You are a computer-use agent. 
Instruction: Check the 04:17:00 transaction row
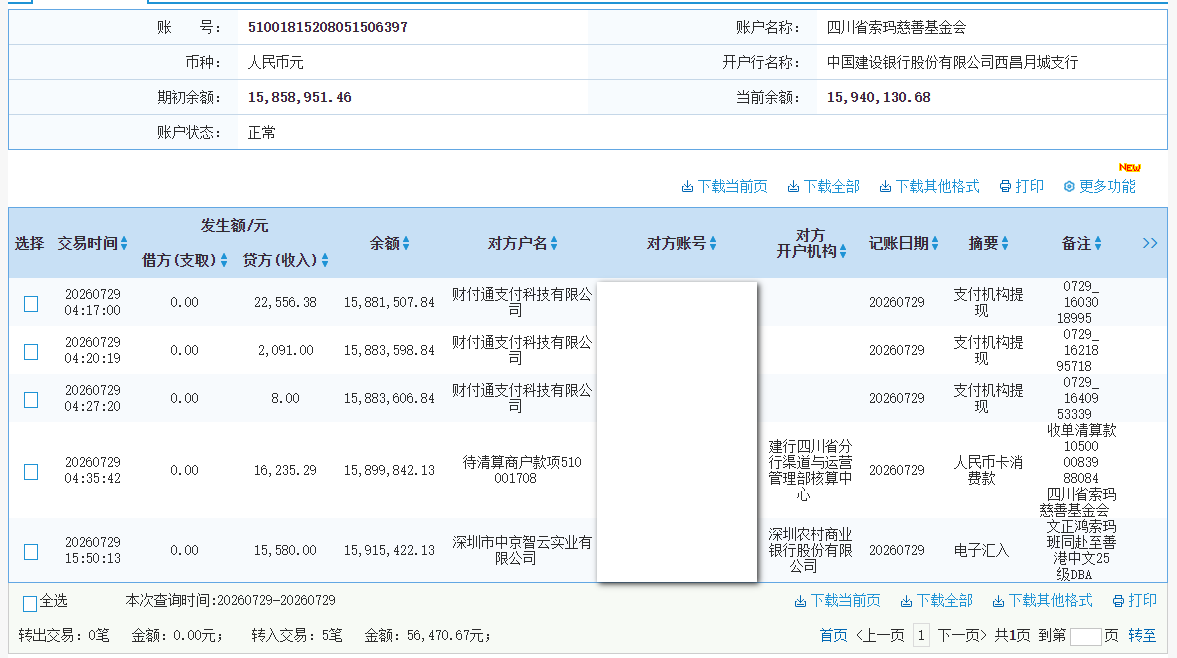[x=31, y=304]
